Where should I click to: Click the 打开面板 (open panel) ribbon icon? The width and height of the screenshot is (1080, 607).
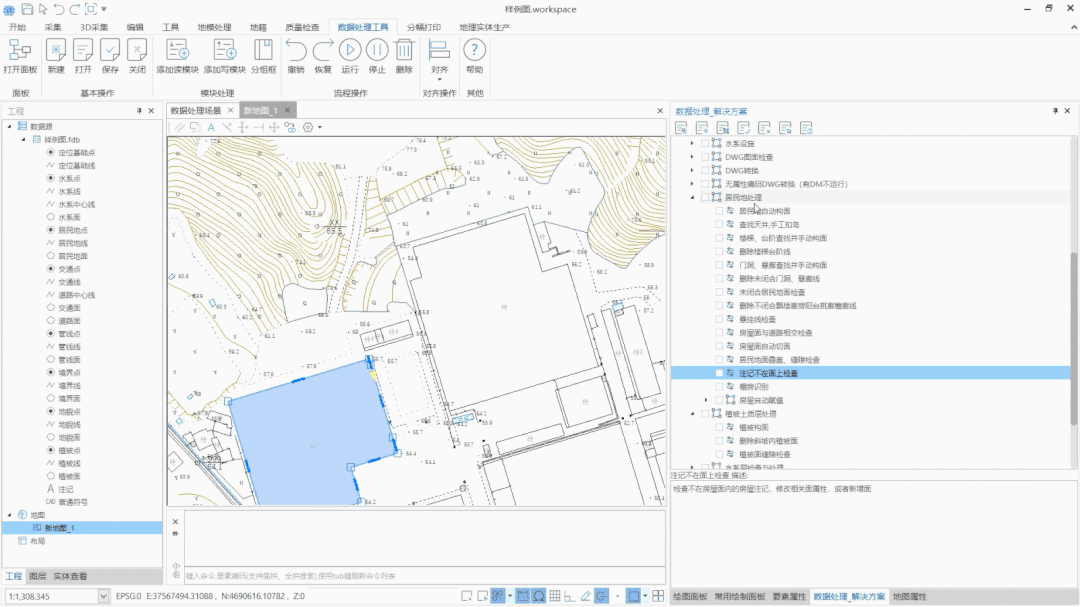[20, 50]
